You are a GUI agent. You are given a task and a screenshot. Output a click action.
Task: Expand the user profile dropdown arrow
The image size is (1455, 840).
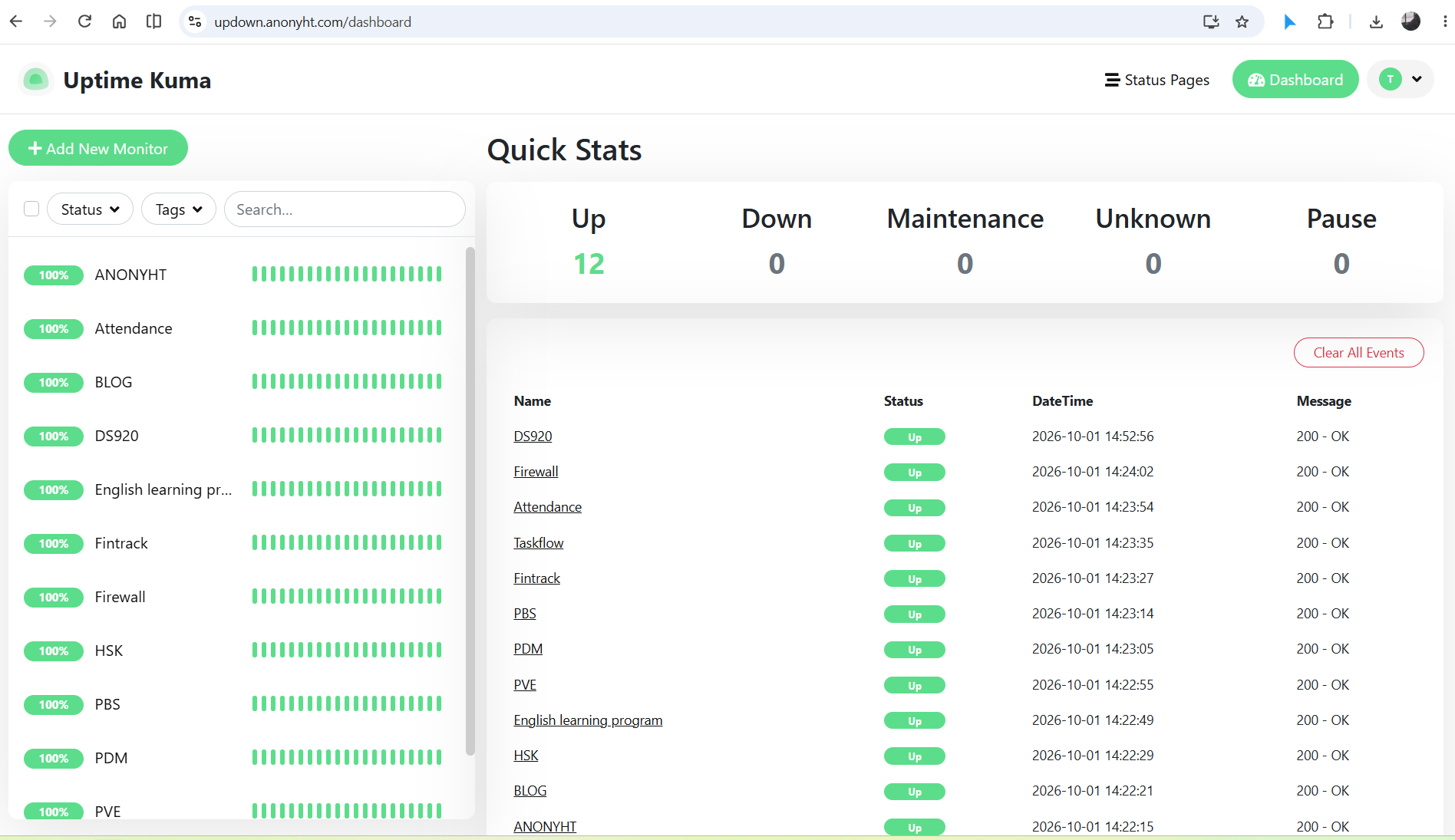click(1417, 79)
